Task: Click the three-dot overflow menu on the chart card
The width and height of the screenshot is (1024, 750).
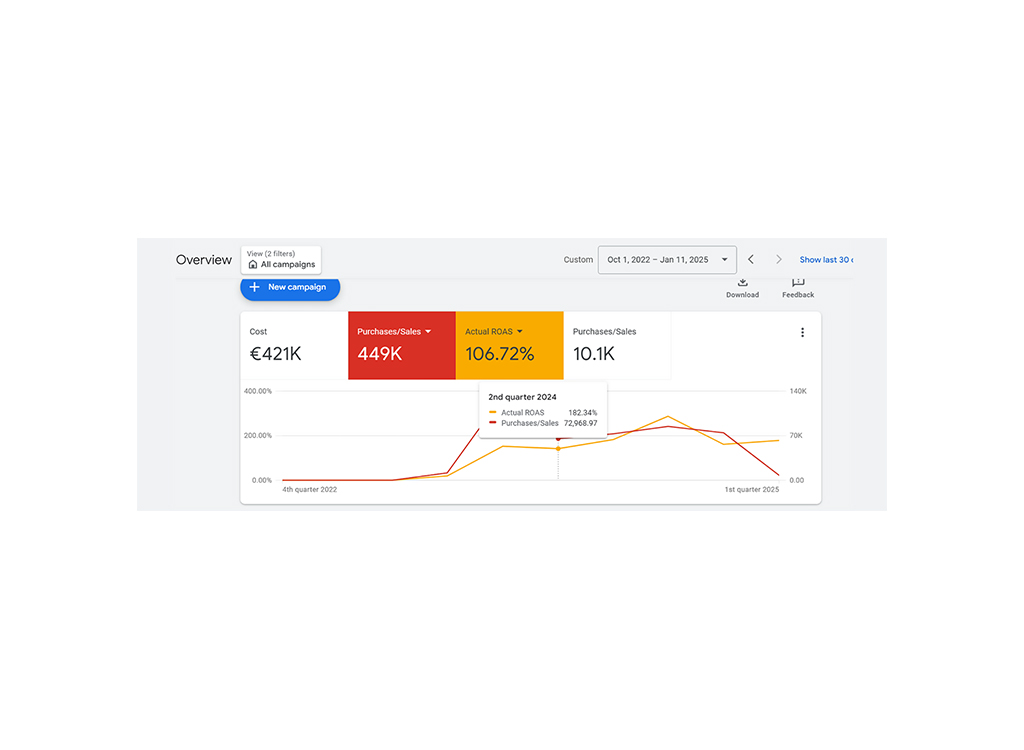Action: (x=803, y=332)
